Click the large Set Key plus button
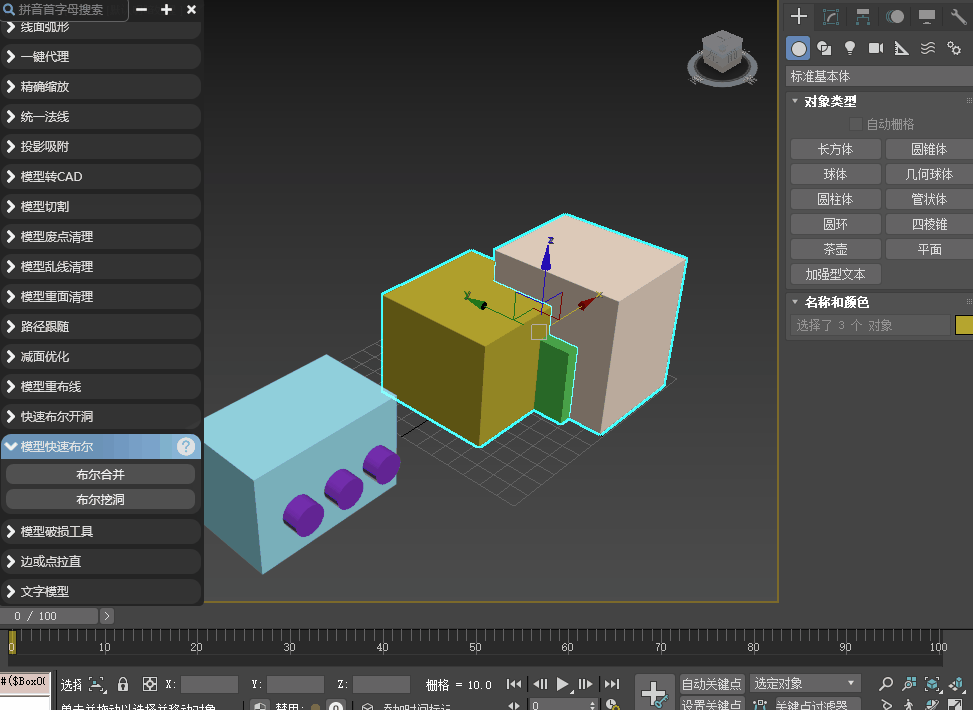The width and height of the screenshot is (973, 710). (x=655, y=692)
